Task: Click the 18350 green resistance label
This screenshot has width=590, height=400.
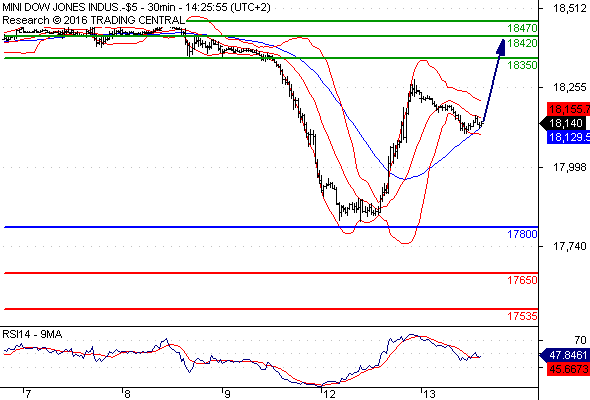Action: pos(522,65)
